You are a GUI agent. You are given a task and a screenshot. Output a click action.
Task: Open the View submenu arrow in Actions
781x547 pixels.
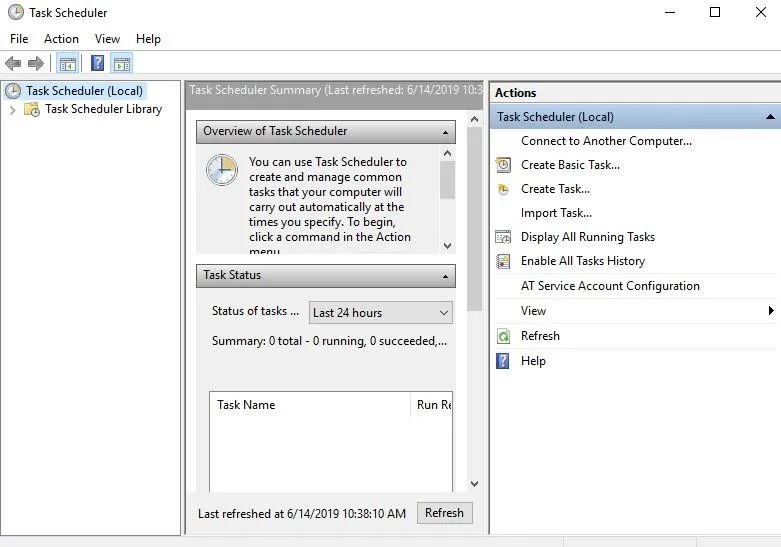[771, 311]
